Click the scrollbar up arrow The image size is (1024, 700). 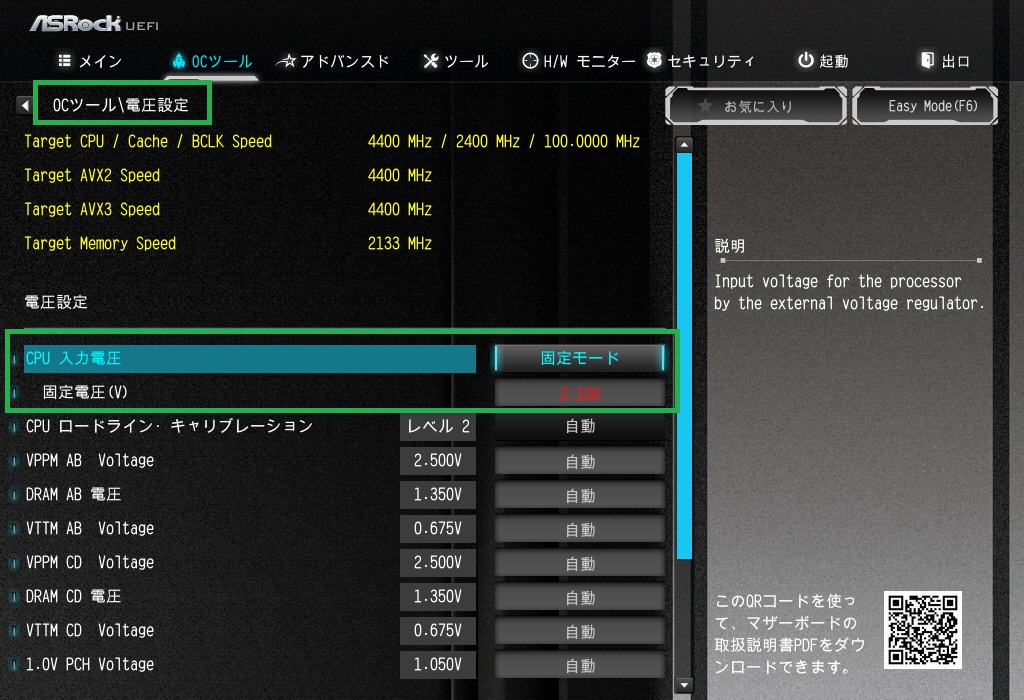[x=684, y=144]
